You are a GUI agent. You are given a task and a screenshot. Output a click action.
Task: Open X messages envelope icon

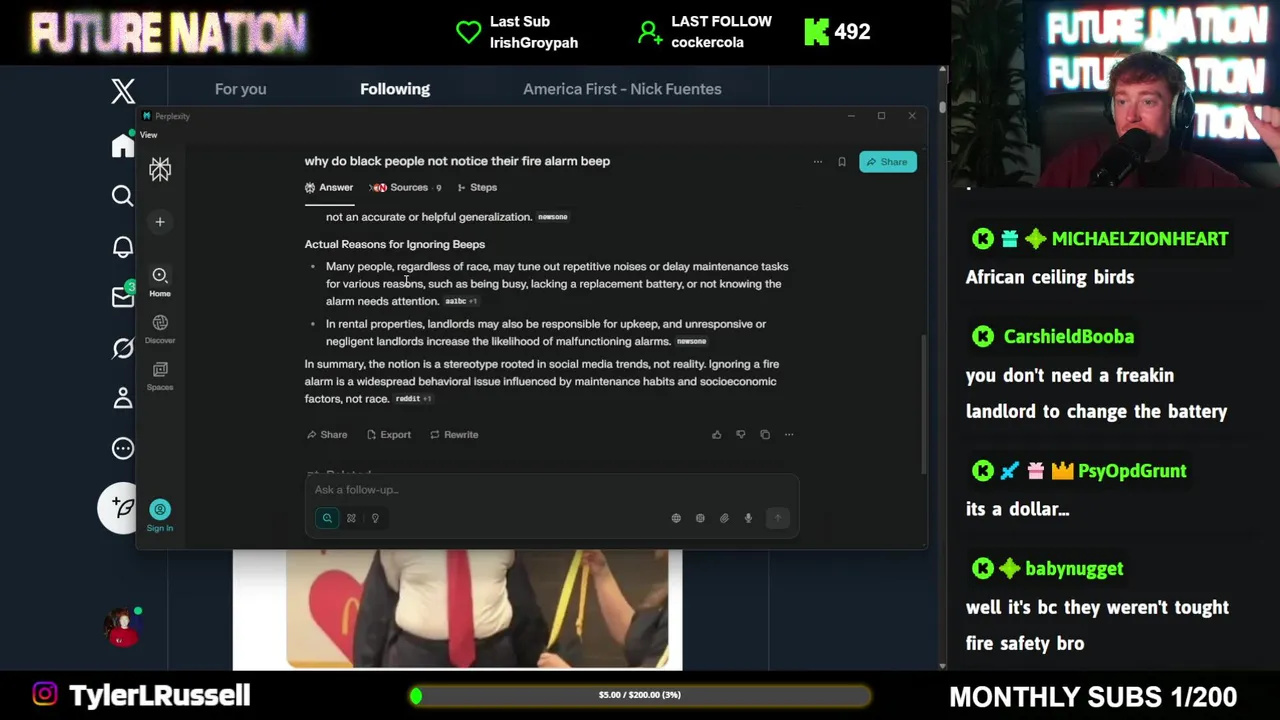[123, 297]
